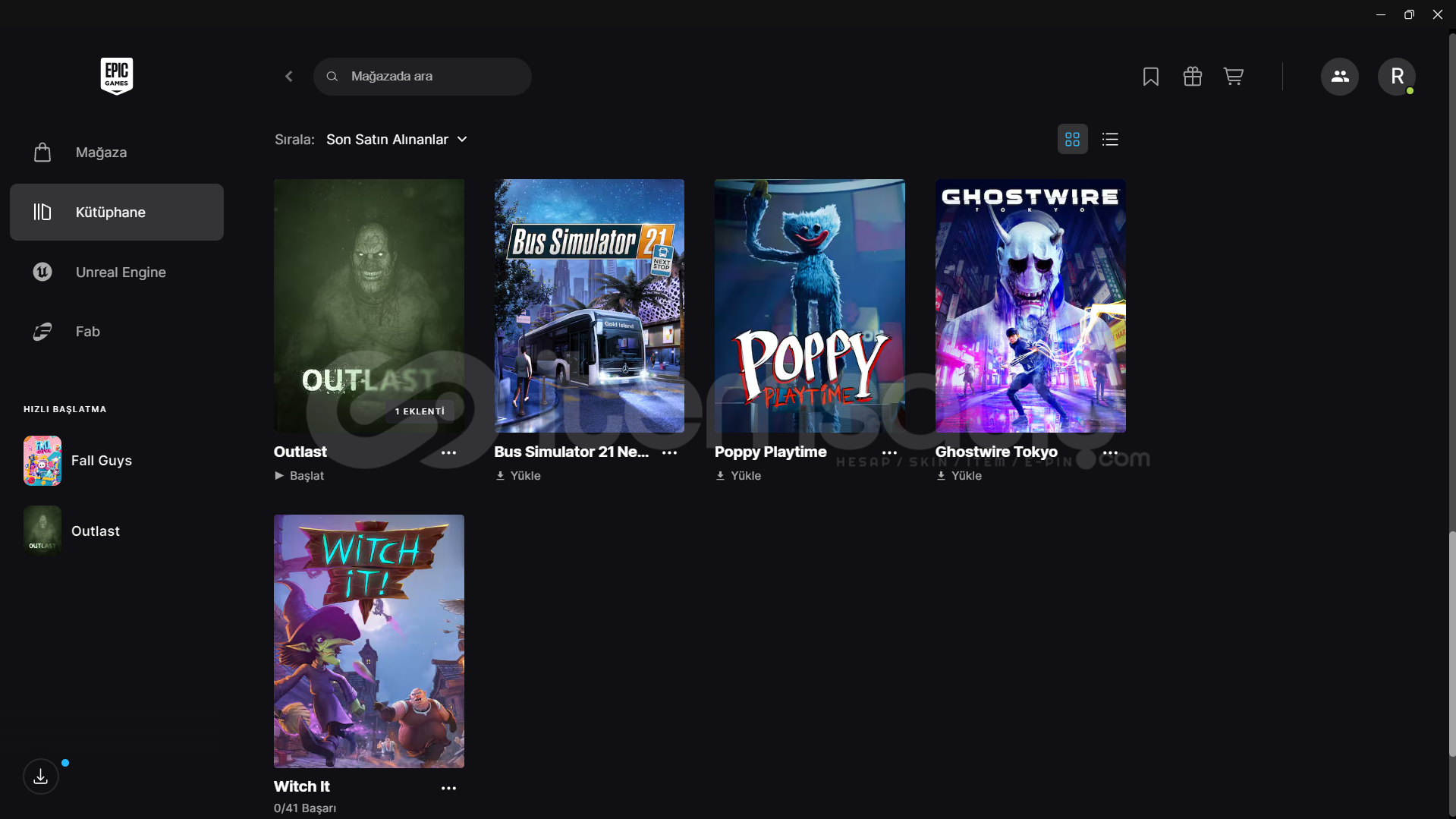1456x819 pixels.
Task: Open the friends list icon
Action: click(x=1340, y=77)
